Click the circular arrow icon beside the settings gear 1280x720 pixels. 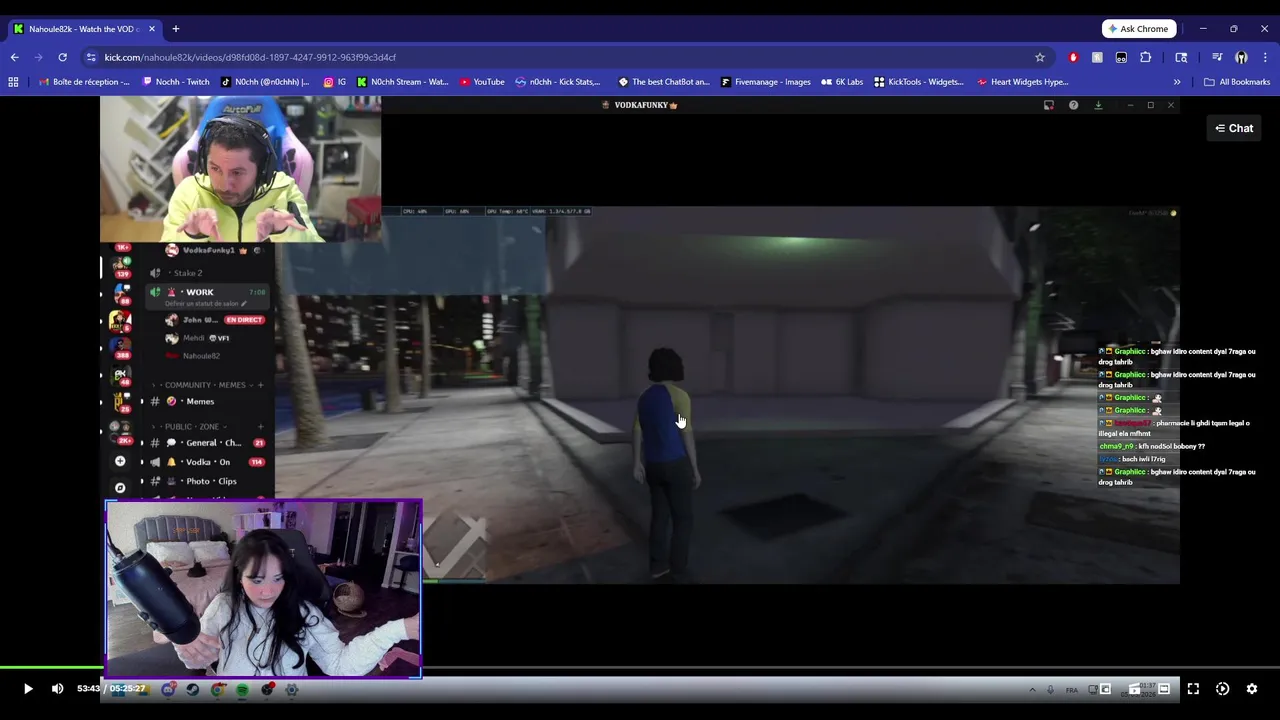click(1222, 688)
